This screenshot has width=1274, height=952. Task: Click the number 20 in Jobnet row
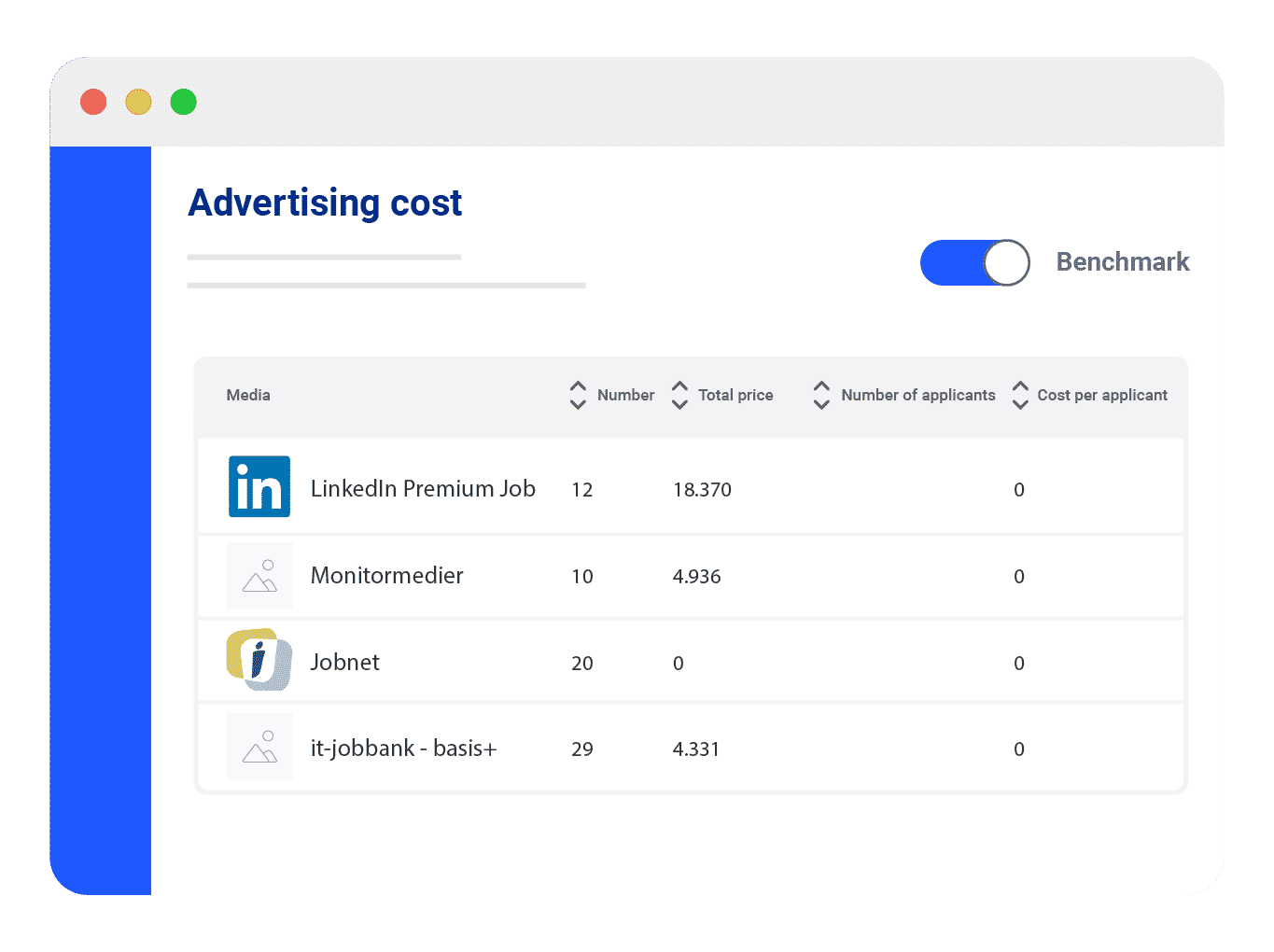tap(582, 663)
